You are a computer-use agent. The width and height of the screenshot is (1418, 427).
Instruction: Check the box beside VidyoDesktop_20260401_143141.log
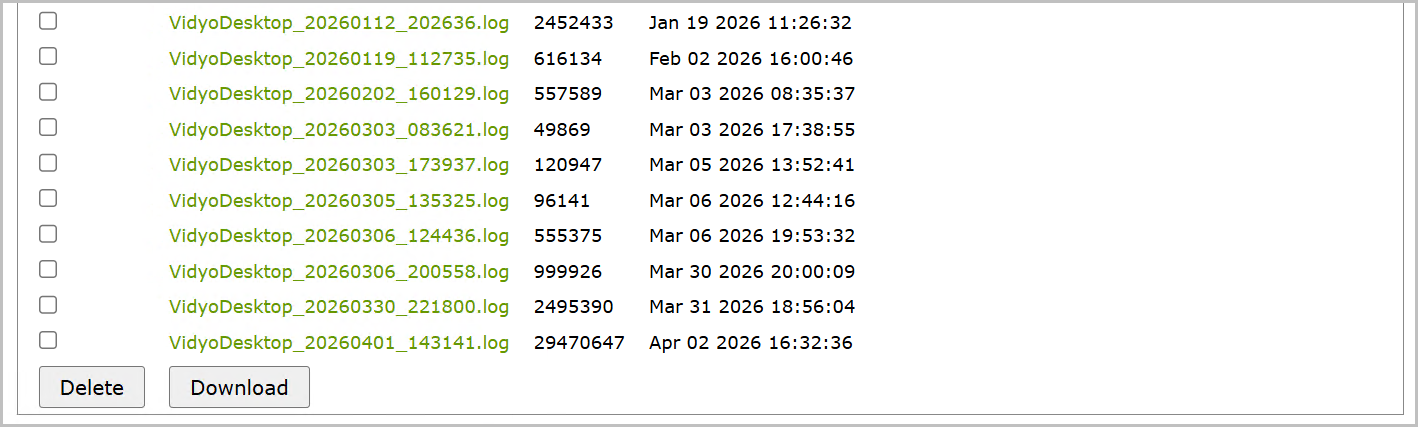(48, 340)
